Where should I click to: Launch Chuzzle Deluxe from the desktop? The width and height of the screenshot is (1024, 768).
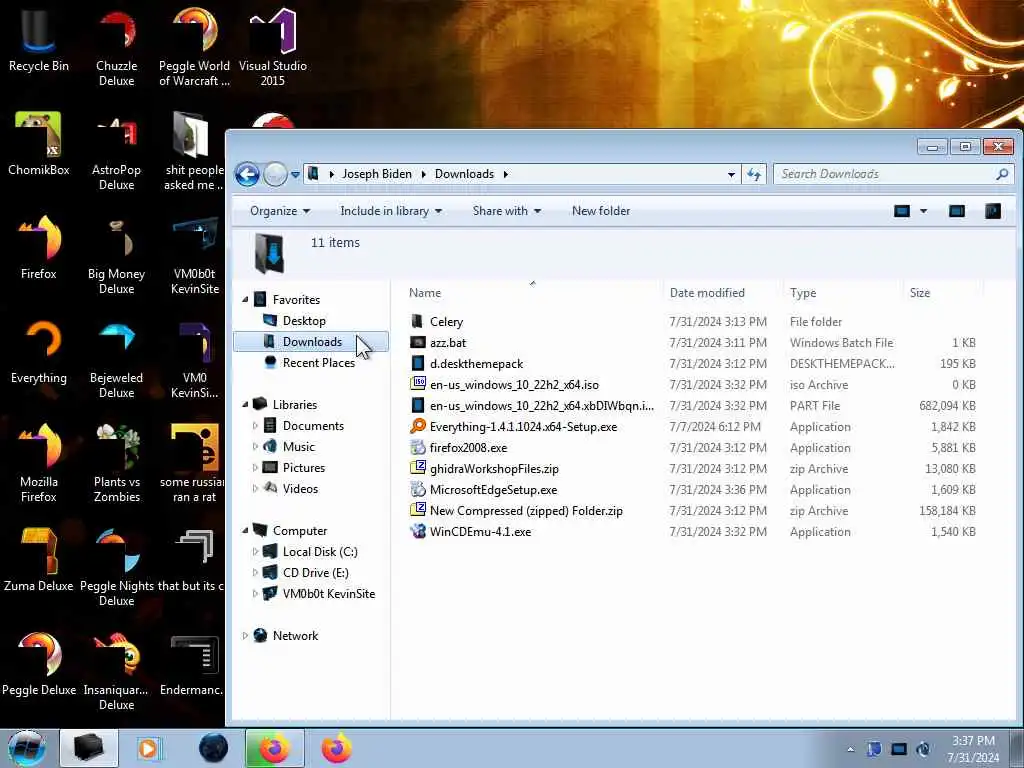[116, 48]
